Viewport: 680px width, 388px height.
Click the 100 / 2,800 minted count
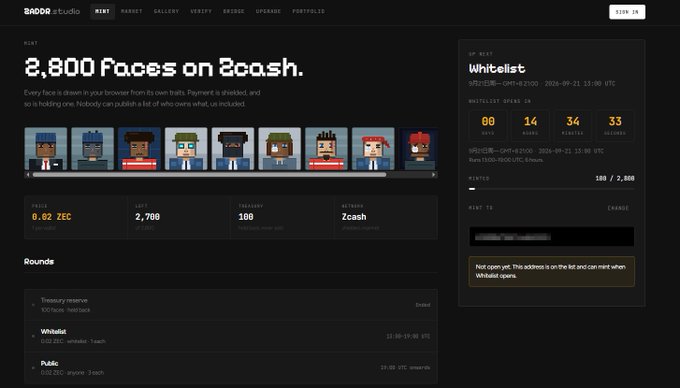point(615,178)
